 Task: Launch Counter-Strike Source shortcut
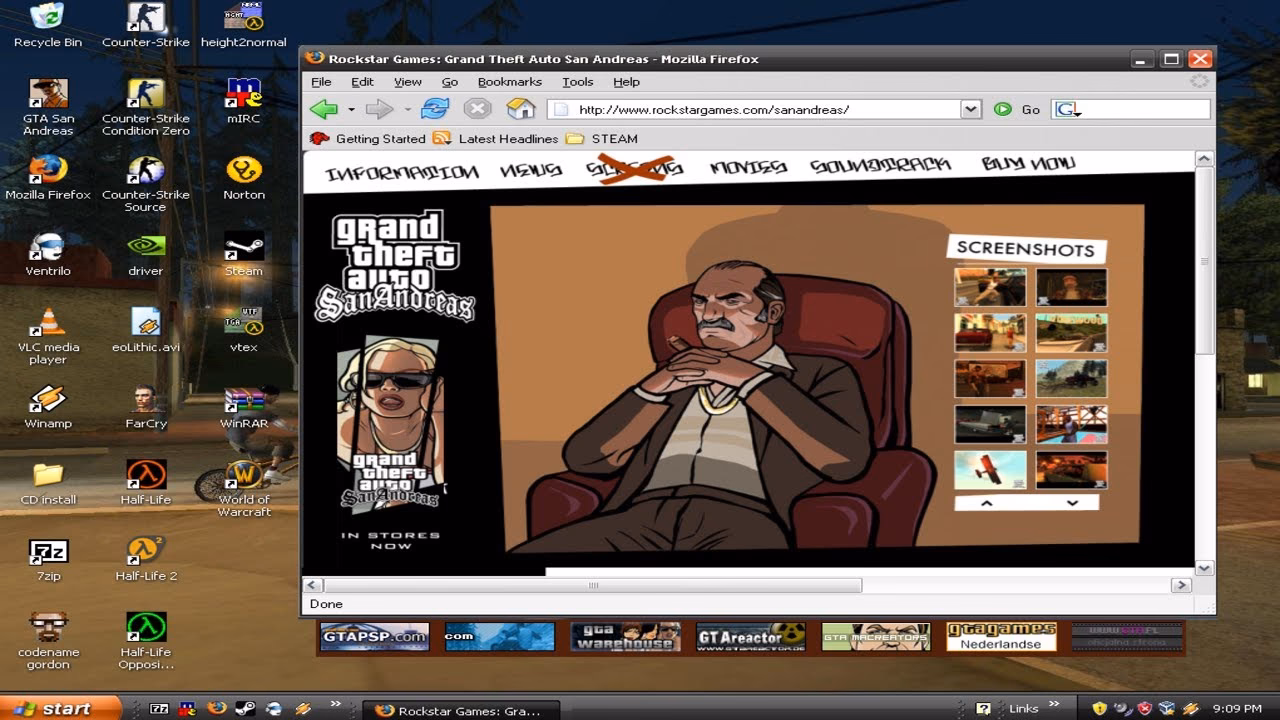[x=146, y=184]
